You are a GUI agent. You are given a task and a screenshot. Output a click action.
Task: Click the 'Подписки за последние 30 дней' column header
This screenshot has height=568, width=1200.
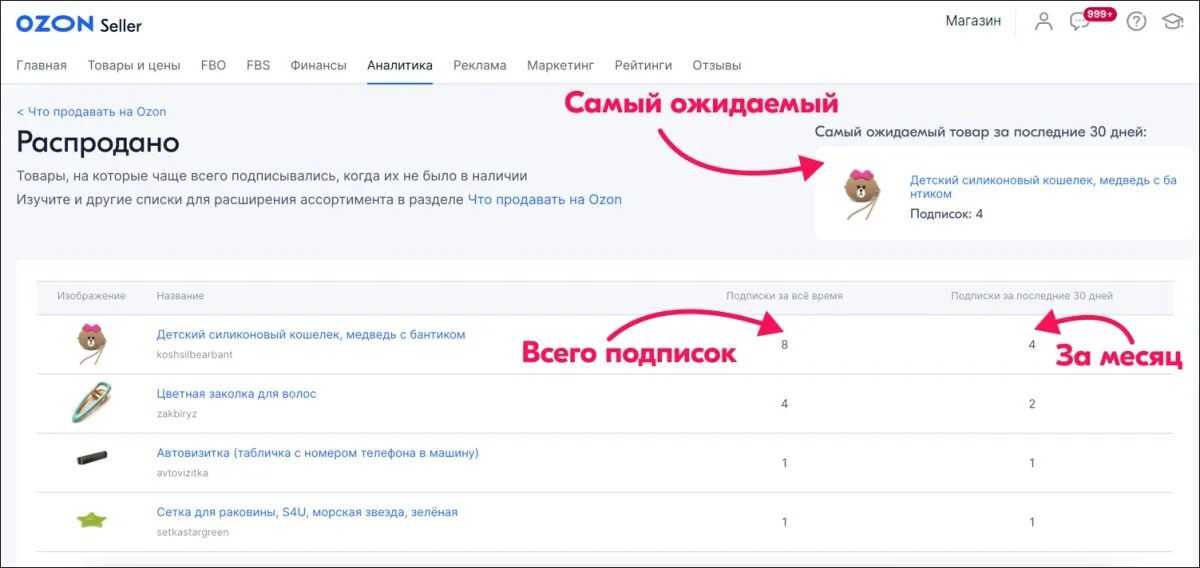[1032, 296]
